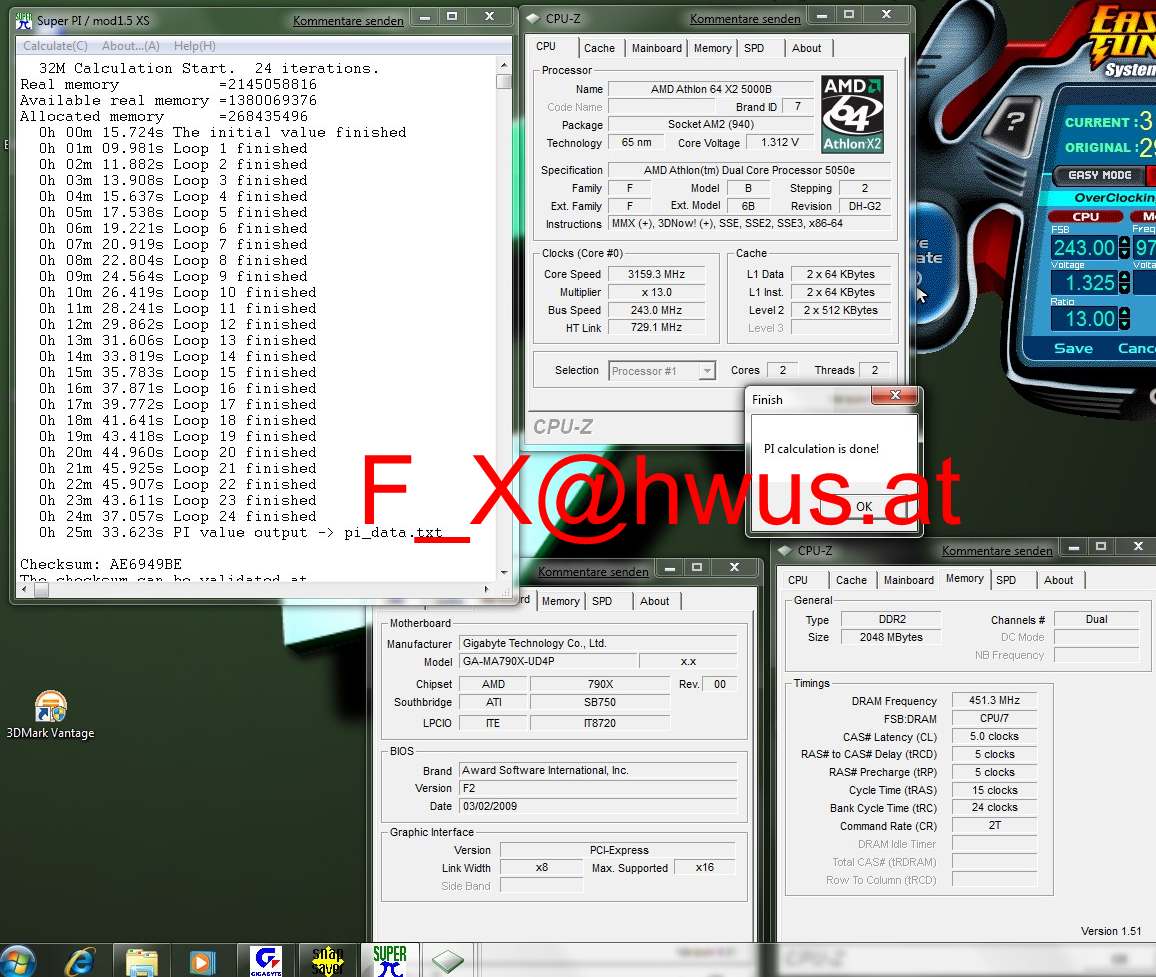Click the Ratio value 13.00 field

pos(1084,319)
